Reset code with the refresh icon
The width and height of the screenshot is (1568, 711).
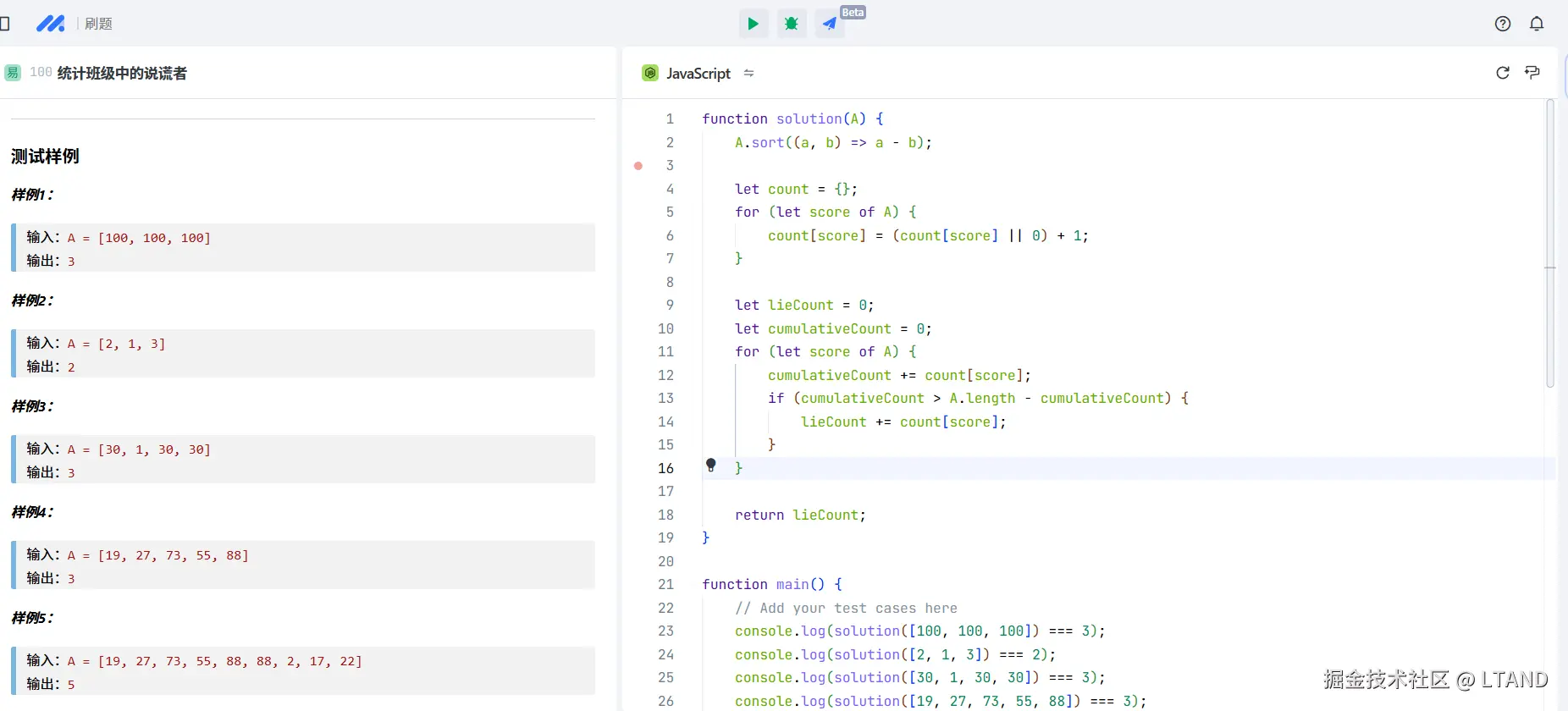pyautogui.click(x=1503, y=73)
